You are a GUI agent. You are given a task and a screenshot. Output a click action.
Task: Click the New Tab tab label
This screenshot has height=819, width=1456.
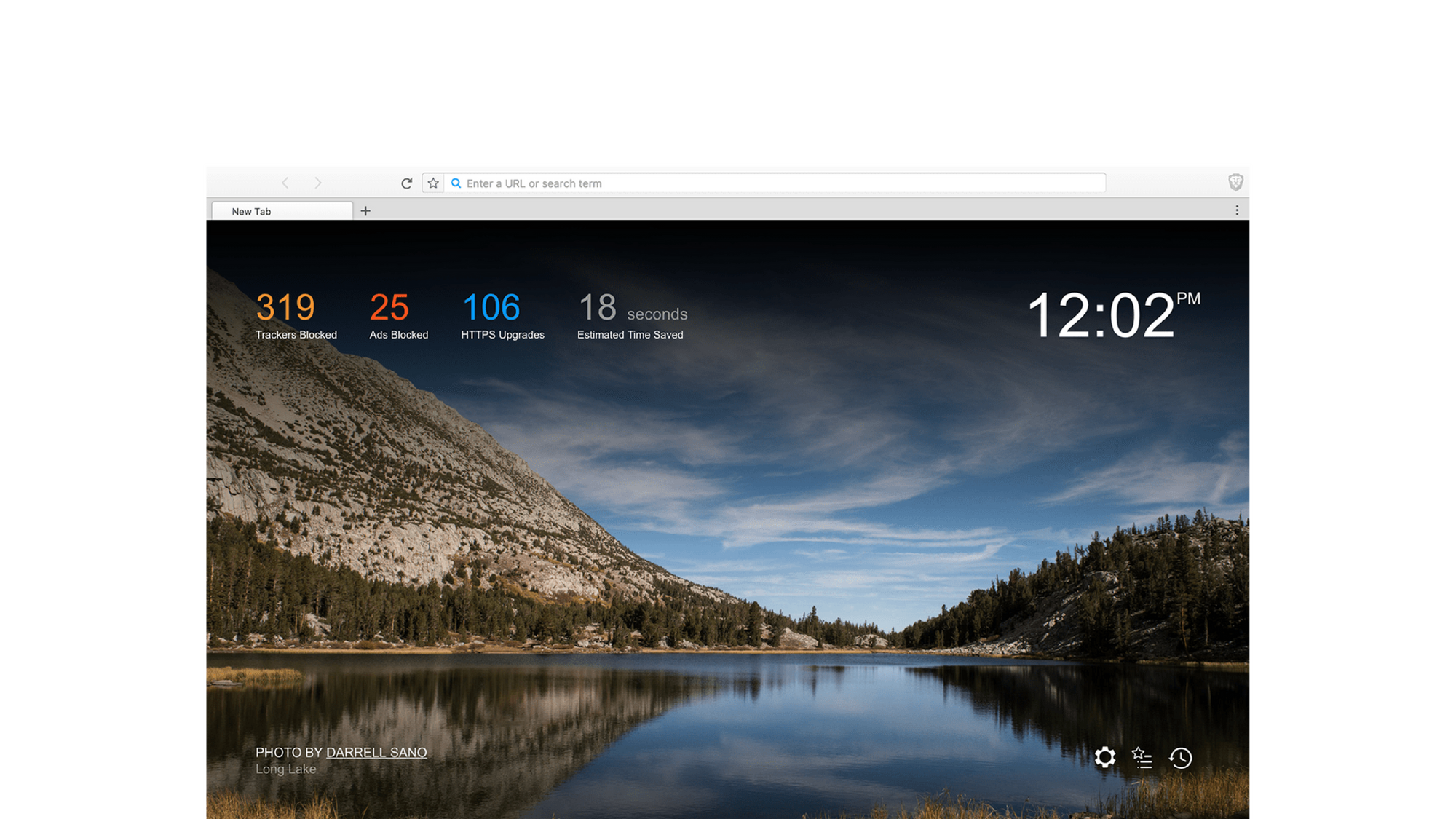click(282, 211)
